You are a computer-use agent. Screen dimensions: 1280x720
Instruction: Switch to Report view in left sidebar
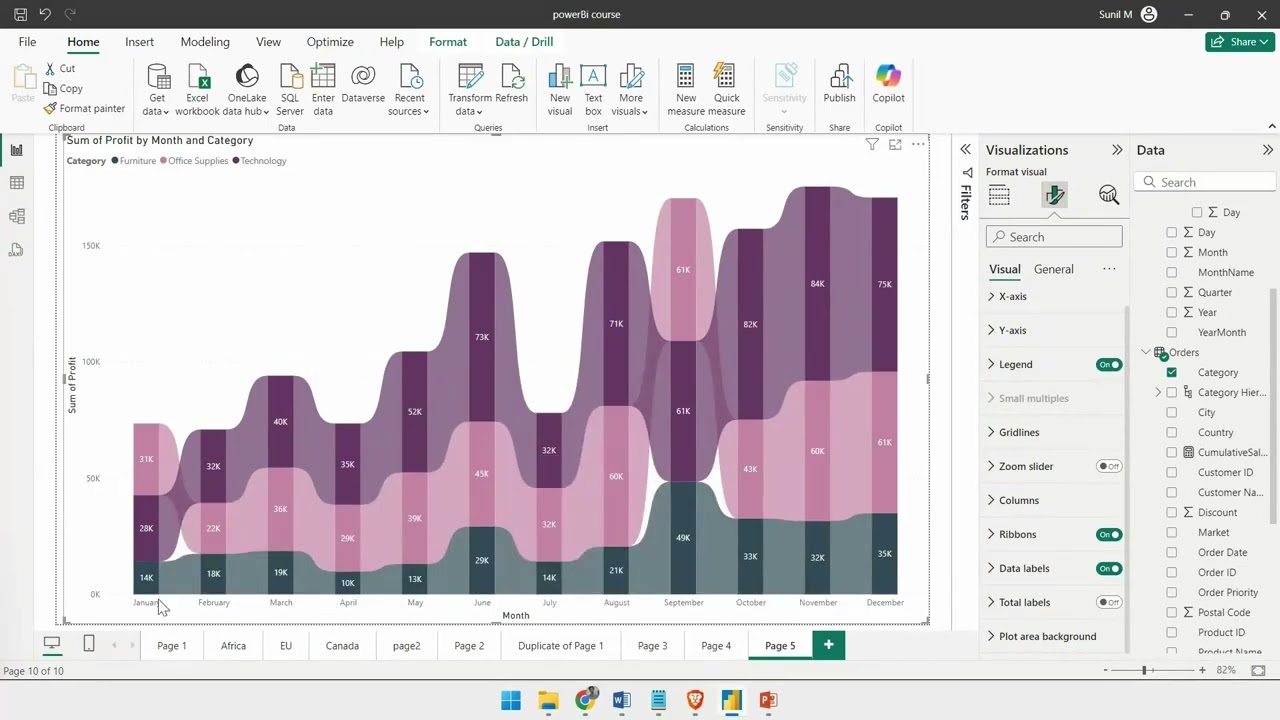16,150
